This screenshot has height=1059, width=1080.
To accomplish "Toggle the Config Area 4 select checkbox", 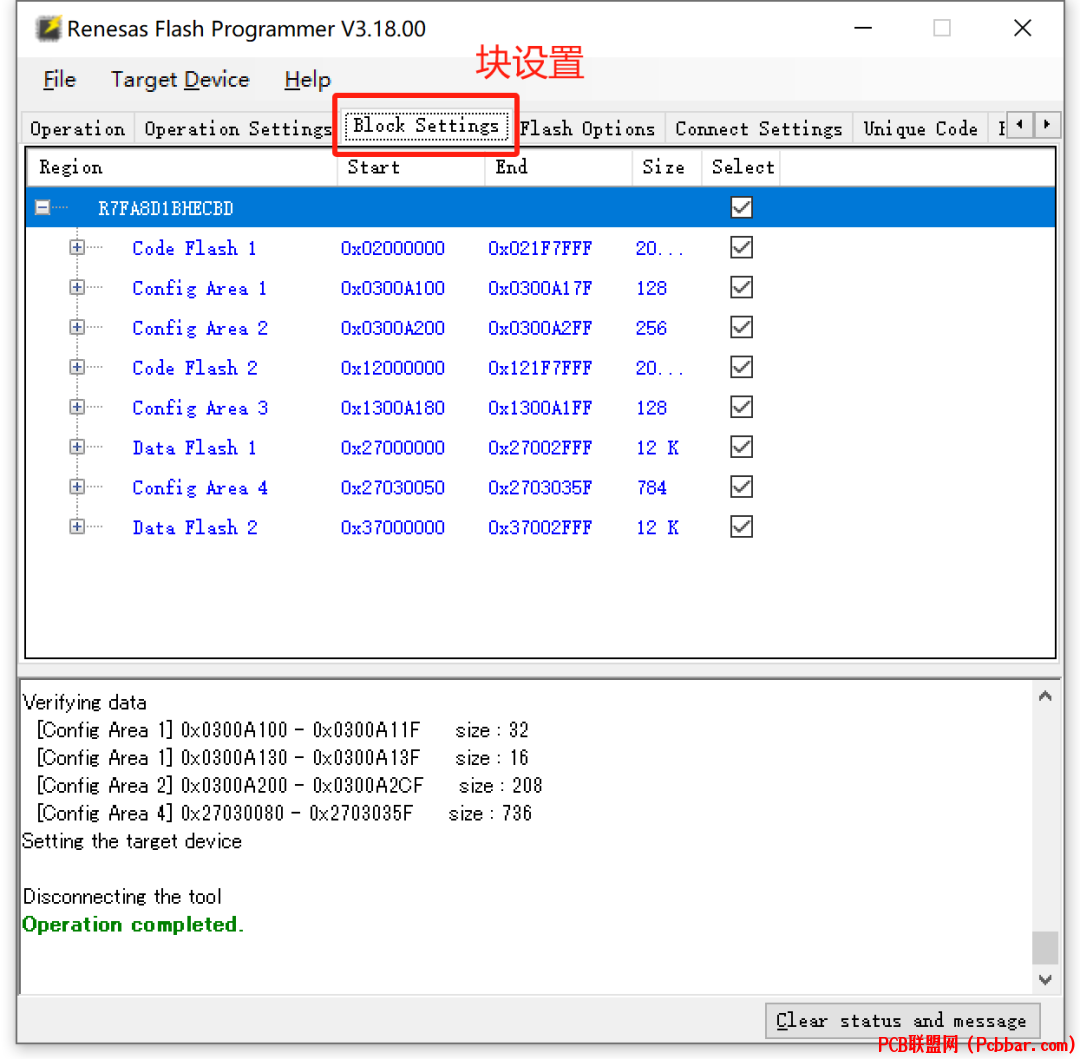I will coord(741,487).
